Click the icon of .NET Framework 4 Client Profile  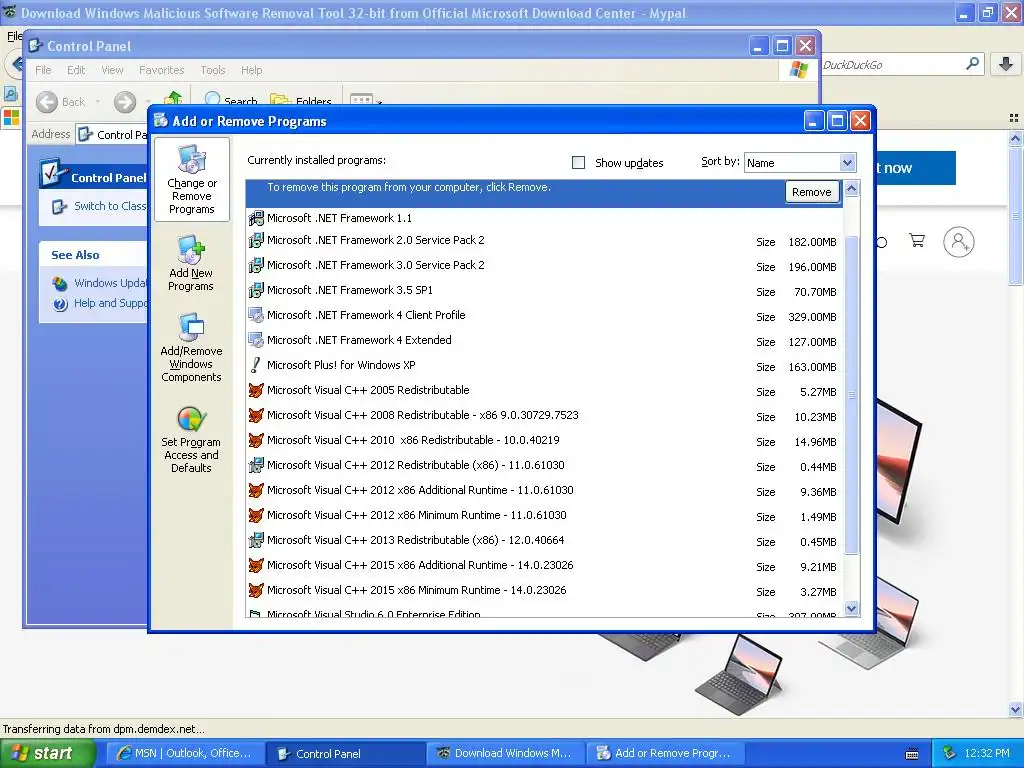tap(256, 315)
